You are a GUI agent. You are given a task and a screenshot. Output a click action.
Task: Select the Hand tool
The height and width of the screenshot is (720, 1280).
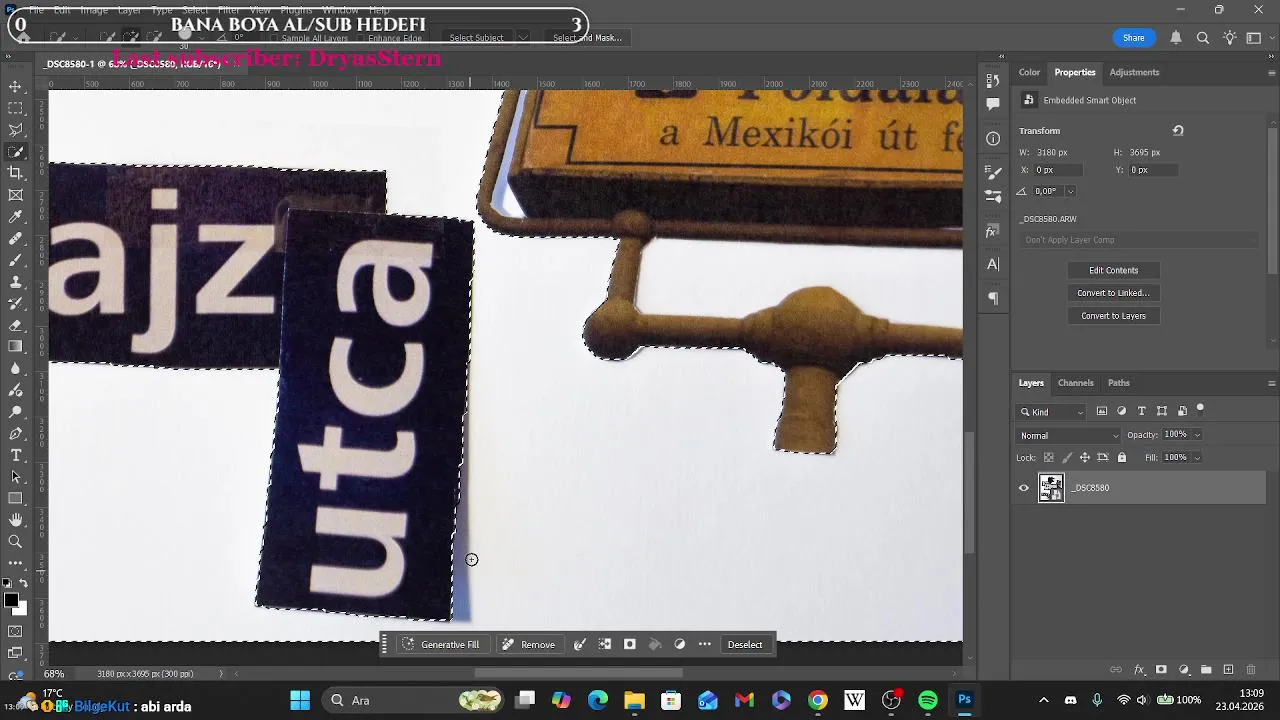click(x=16, y=520)
